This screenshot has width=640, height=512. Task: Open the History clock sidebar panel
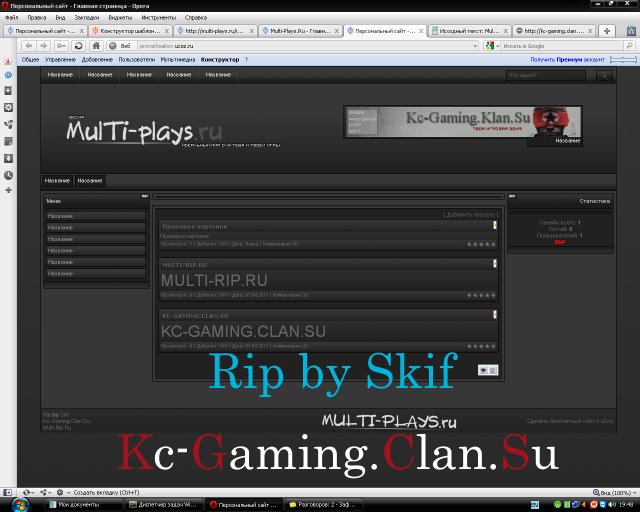pos(8,175)
